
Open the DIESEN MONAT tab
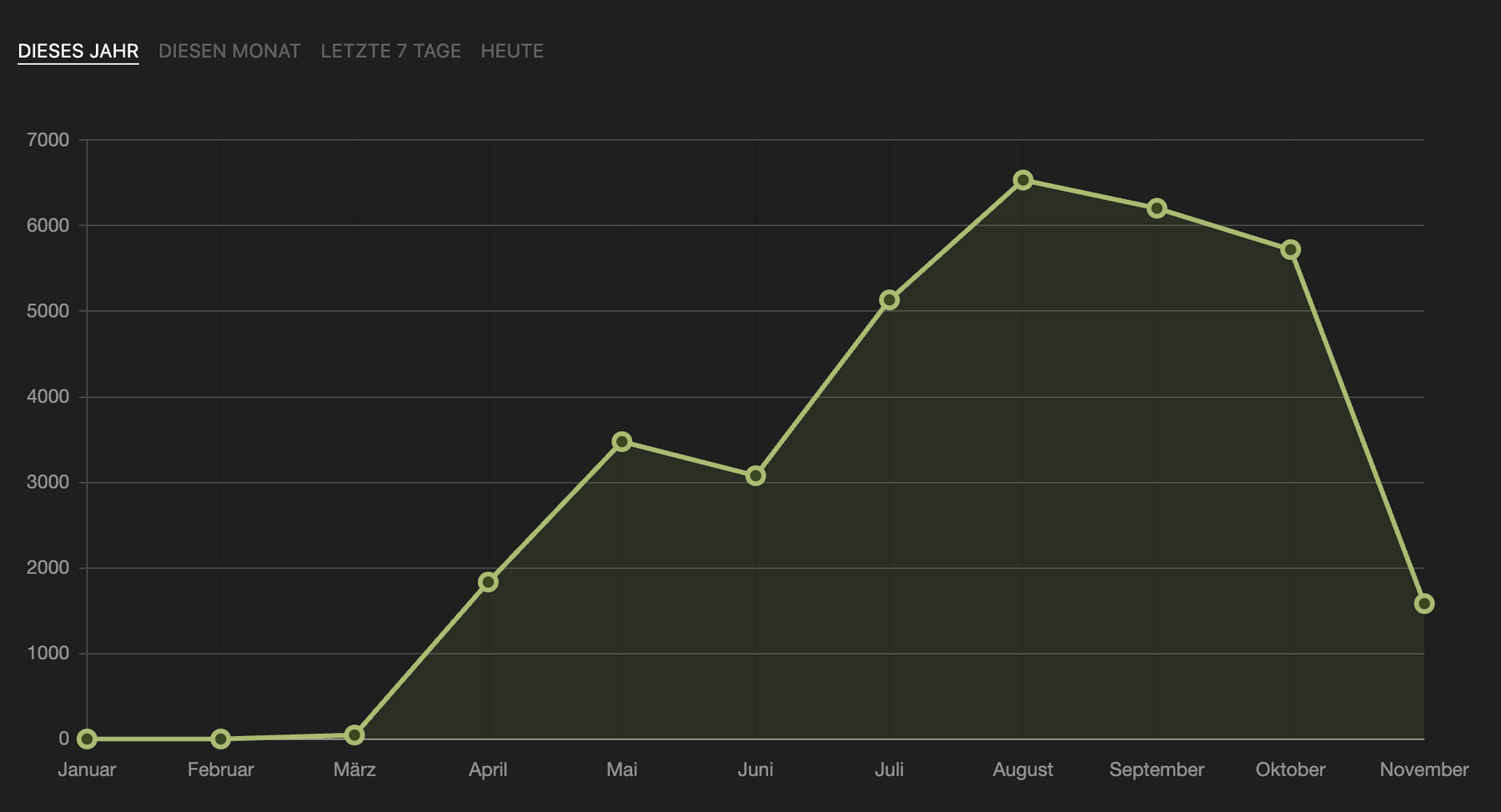(x=229, y=51)
